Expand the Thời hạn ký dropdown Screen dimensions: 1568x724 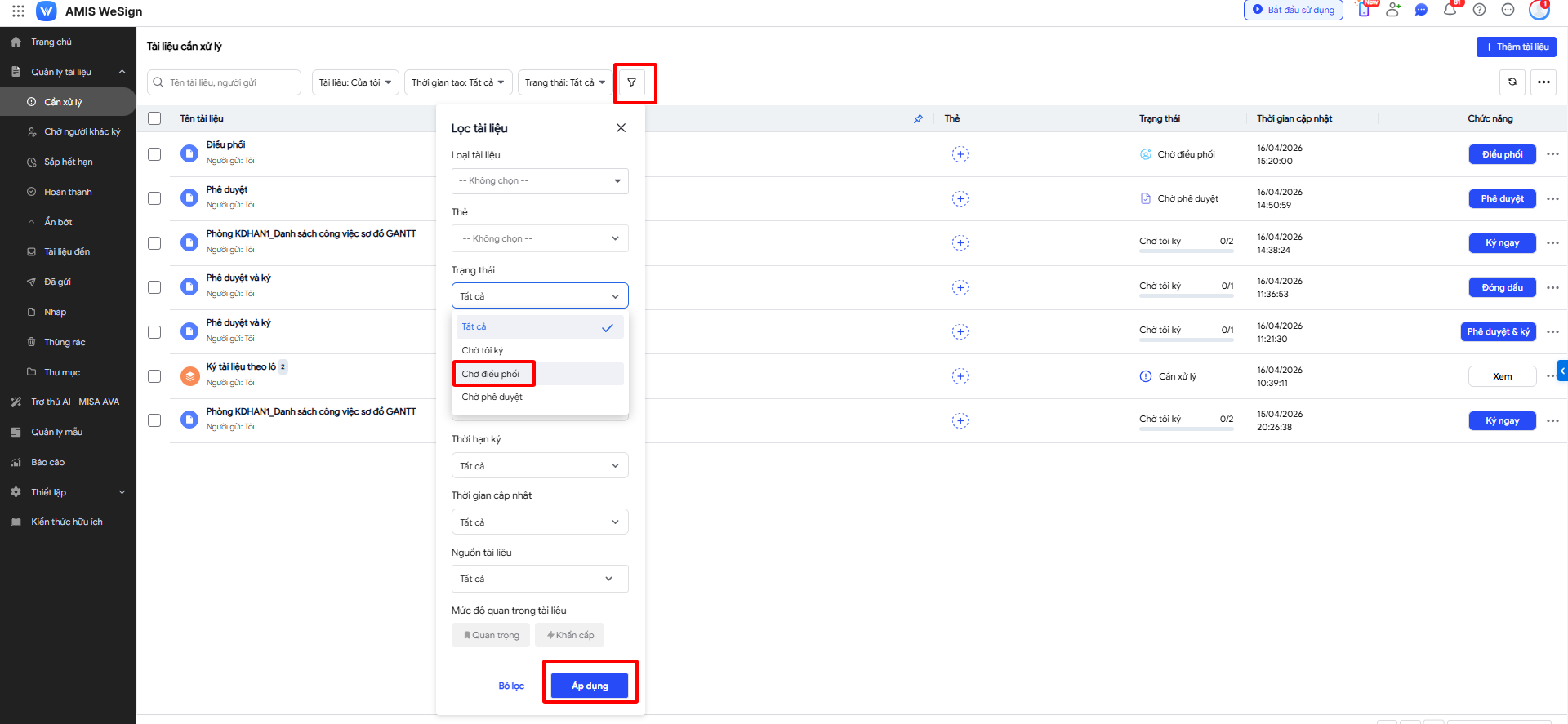[539, 466]
